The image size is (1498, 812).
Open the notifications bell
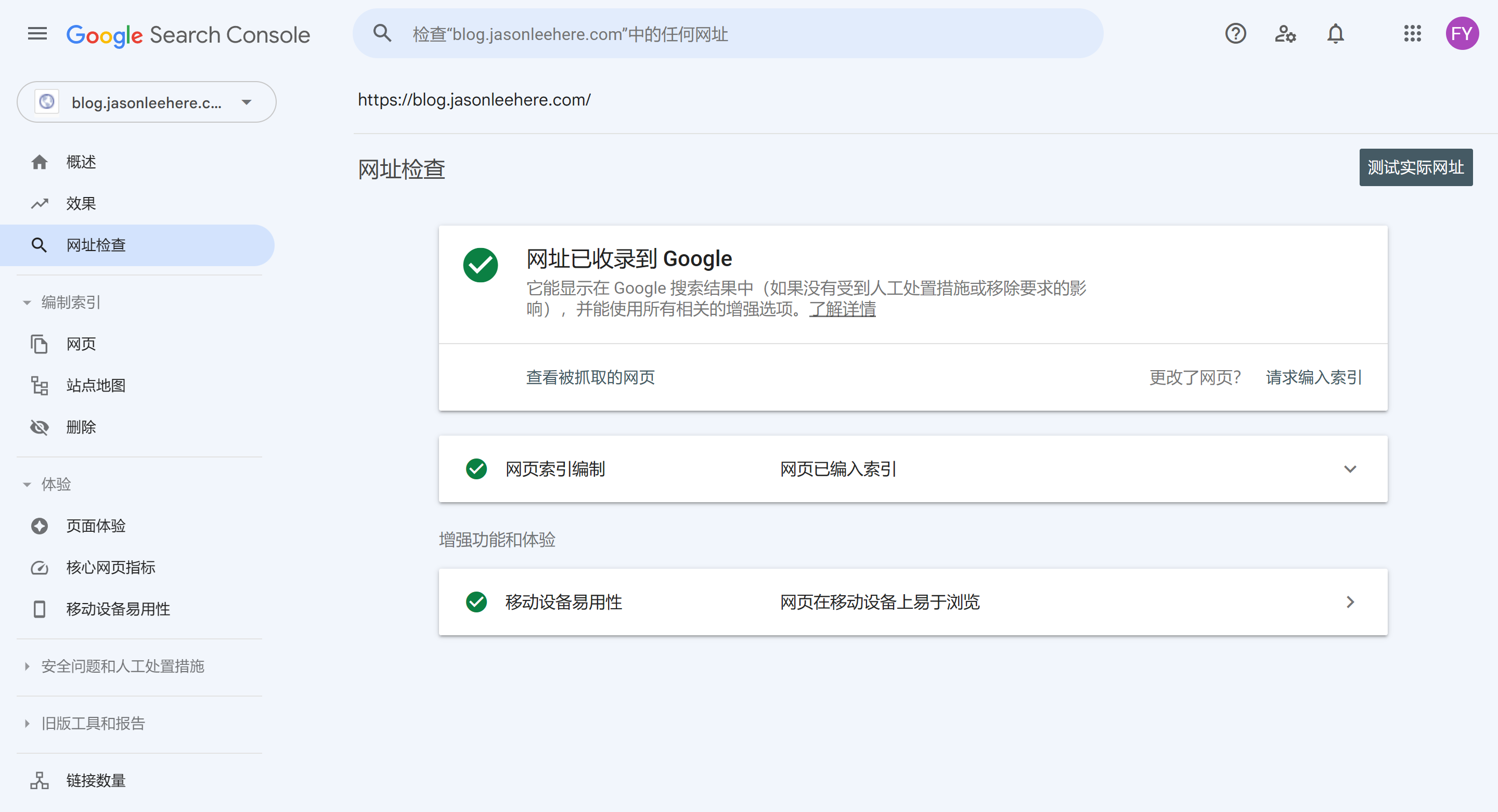pos(1335,34)
